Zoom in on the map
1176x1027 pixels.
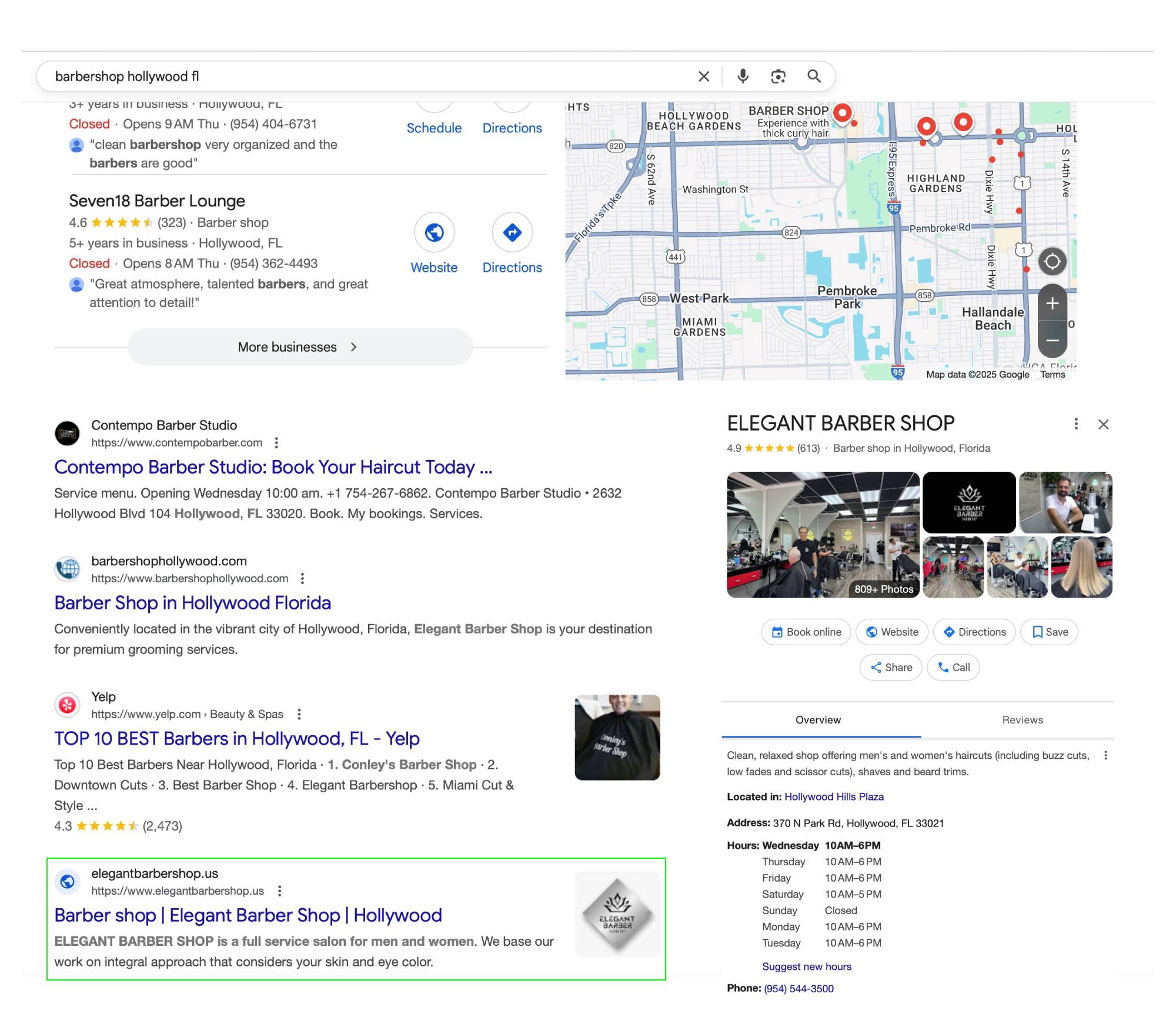(1052, 303)
